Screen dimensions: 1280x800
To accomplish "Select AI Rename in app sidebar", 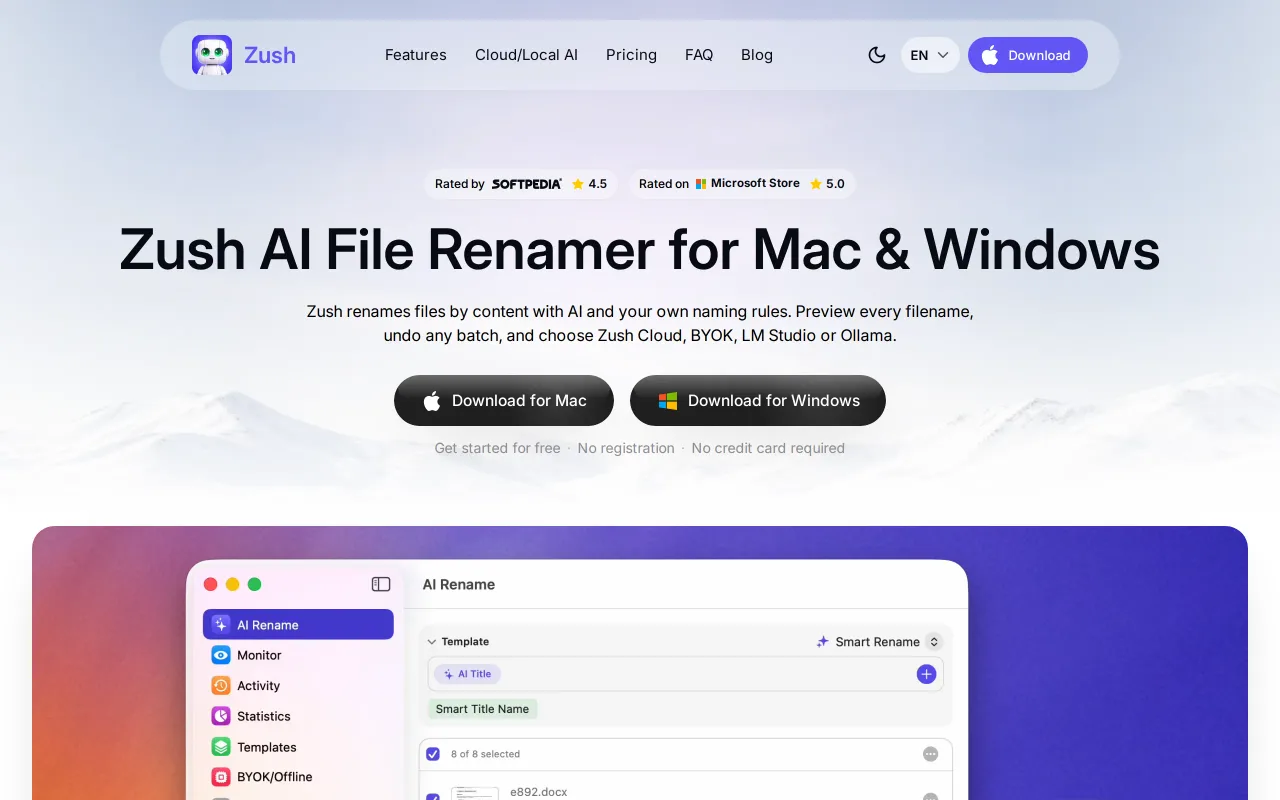I will pos(298,624).
